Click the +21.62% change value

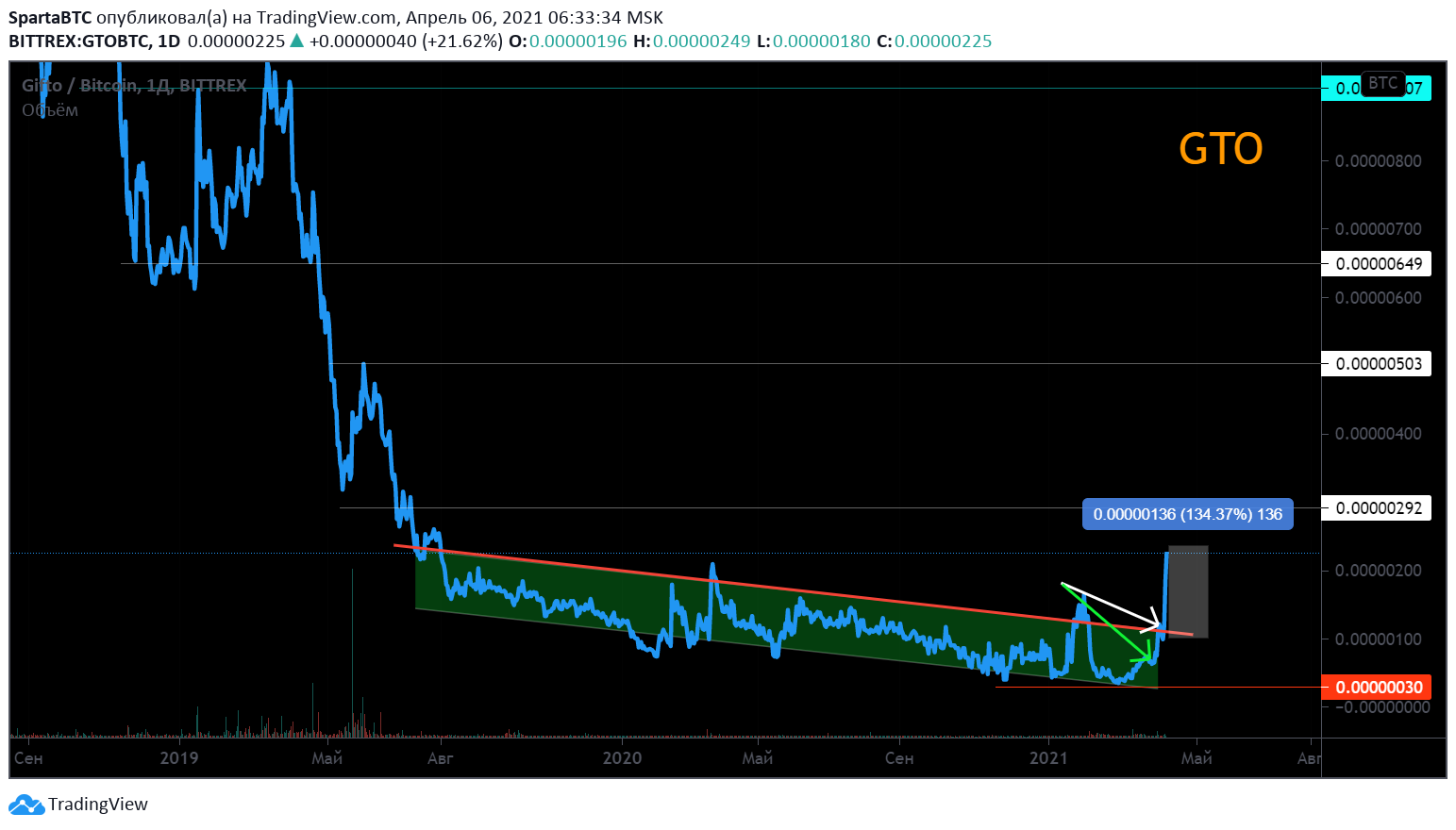click(462, 41)
